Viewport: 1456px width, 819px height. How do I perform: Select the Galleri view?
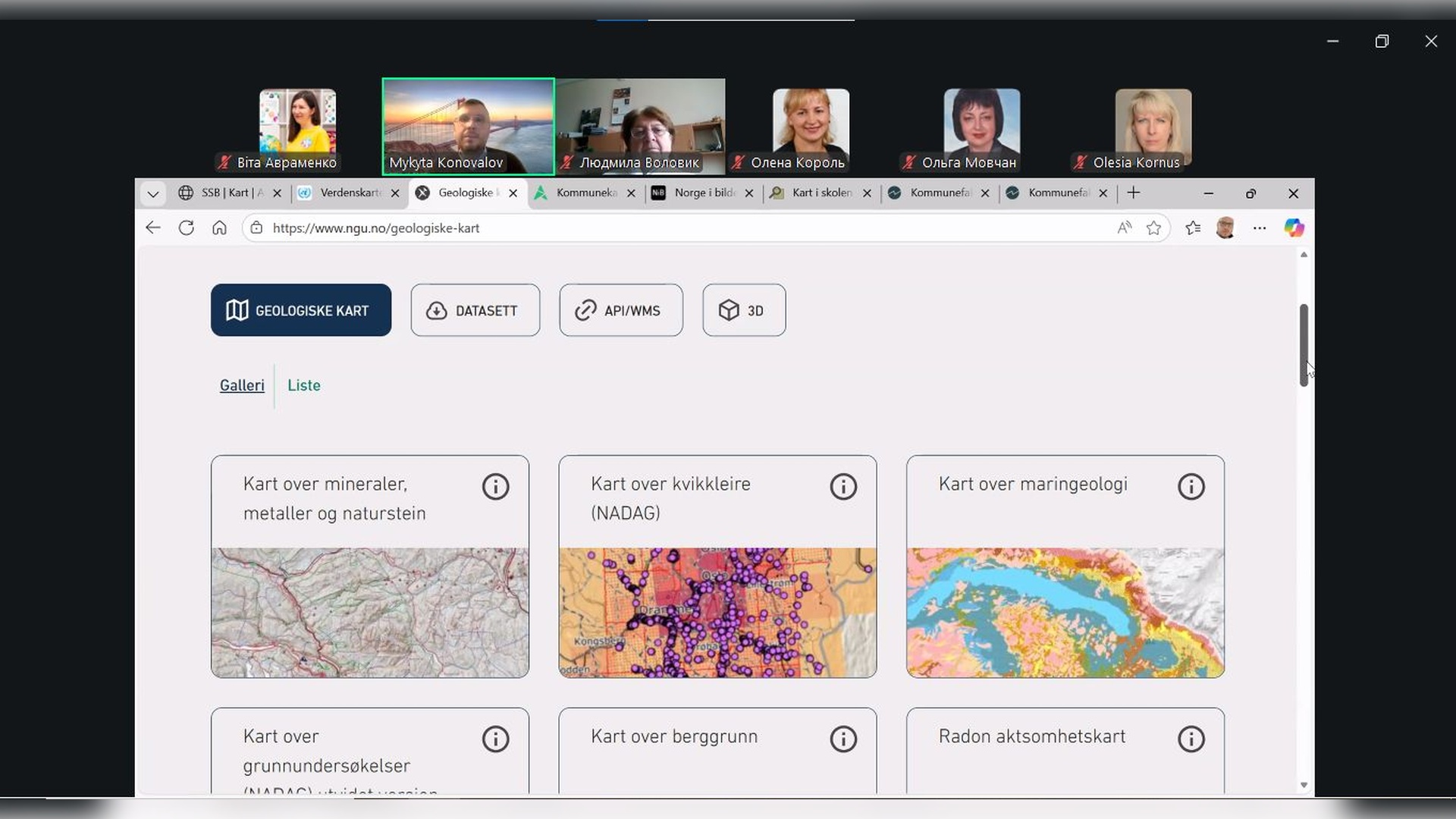pyautogui.click(x=242, y=385)
